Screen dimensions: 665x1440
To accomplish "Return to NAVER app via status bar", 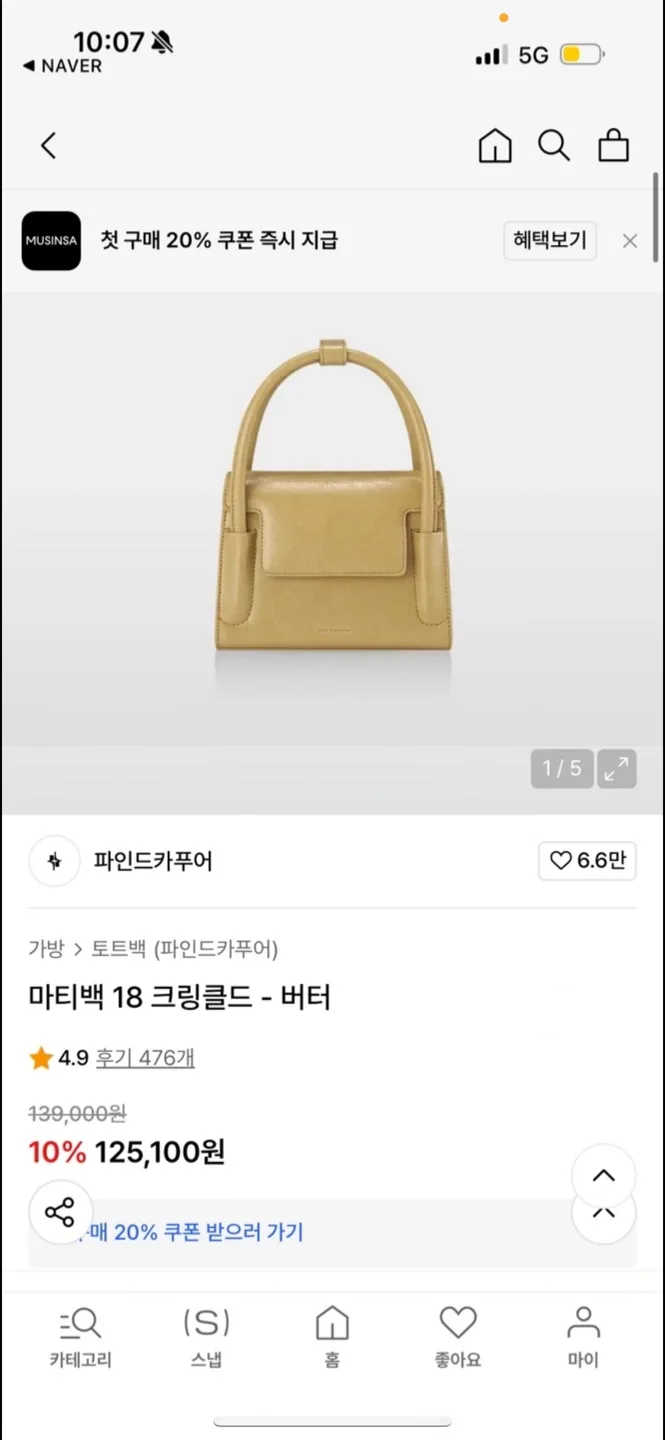I will click(x=62, y=66).
